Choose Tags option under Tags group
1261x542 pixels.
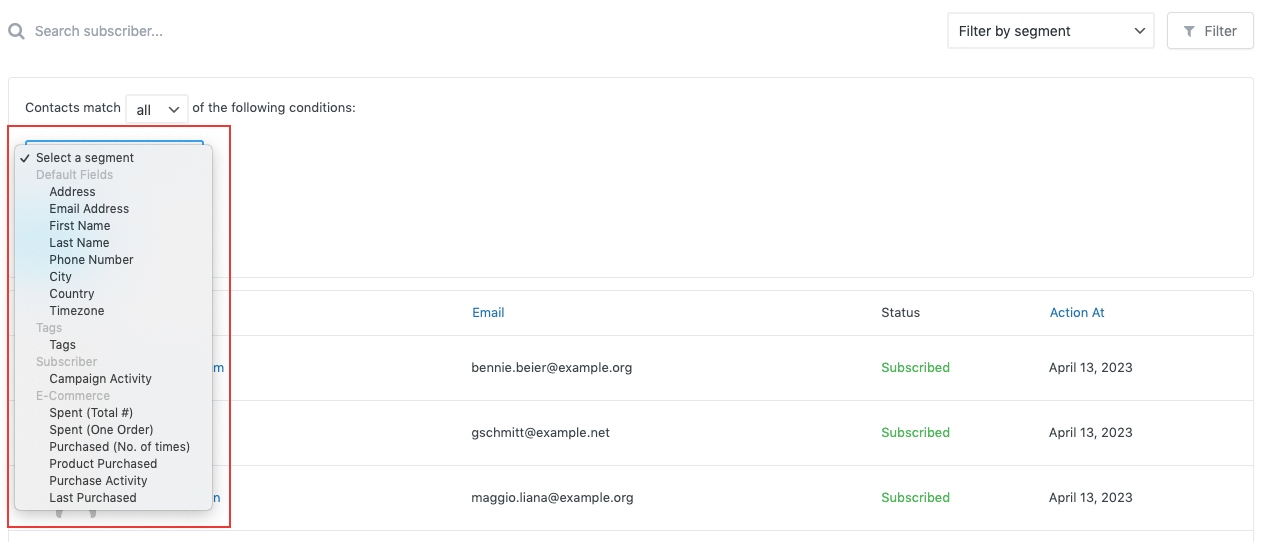click(62, 345)
